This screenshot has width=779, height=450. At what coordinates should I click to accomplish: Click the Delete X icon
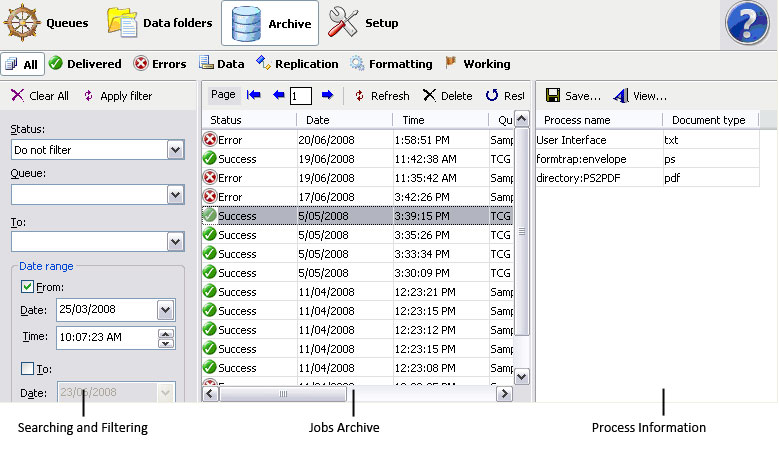coord(429,95)
